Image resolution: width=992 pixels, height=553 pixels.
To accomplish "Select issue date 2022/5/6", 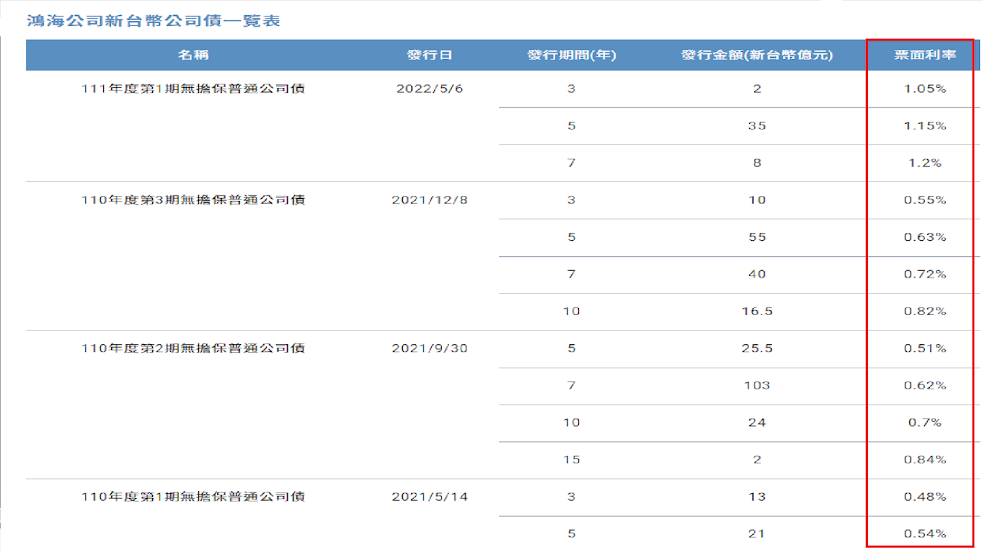I will point(430,89).
